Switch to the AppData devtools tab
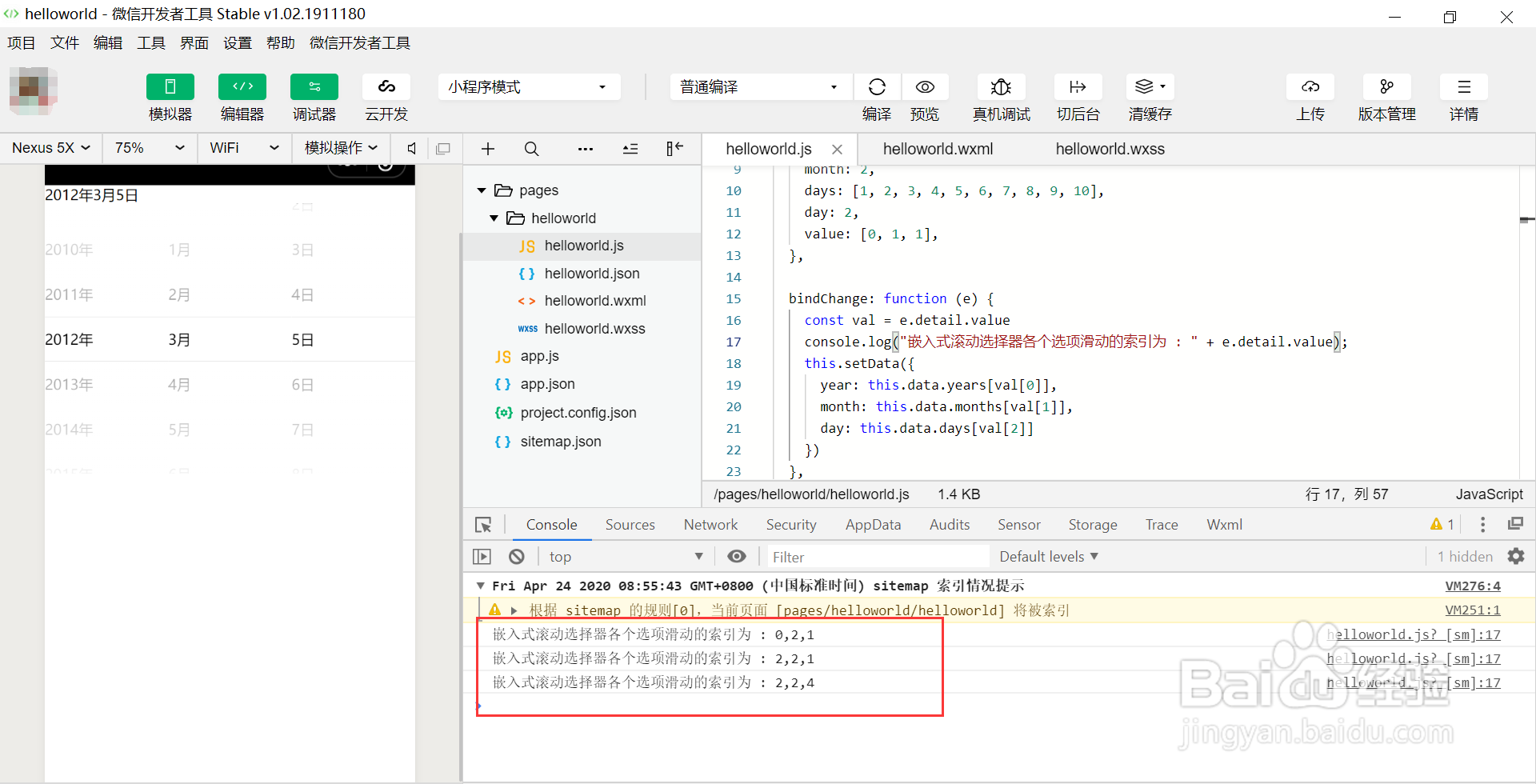Viewport: 1536px width, 784px height. coord(873,525)
